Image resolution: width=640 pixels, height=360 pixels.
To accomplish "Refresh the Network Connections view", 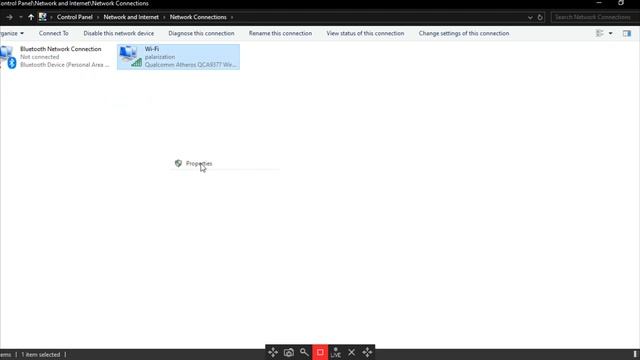I will click(x=540, y=17).
